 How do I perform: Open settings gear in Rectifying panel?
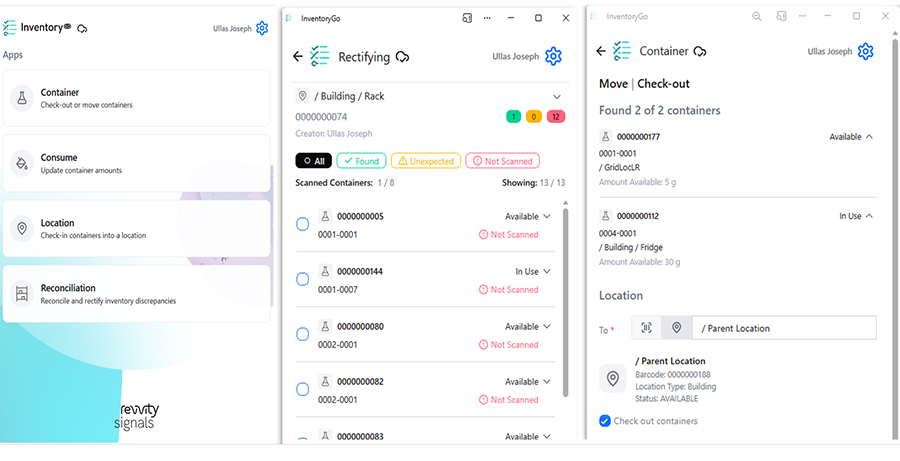553,56
